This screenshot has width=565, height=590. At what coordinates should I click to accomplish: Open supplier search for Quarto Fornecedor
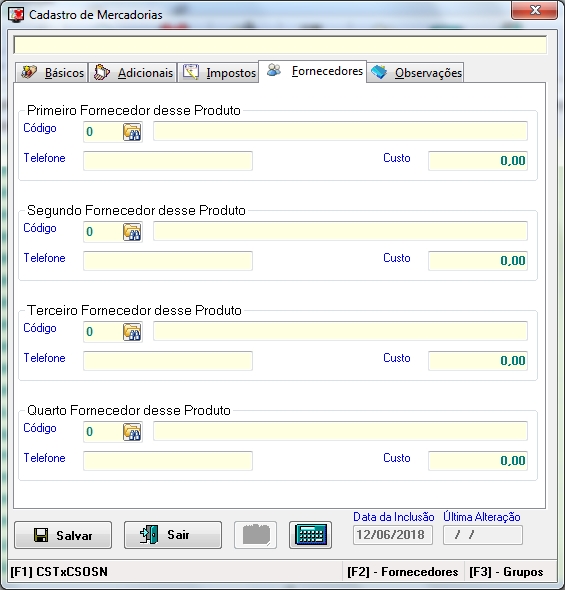132,432
